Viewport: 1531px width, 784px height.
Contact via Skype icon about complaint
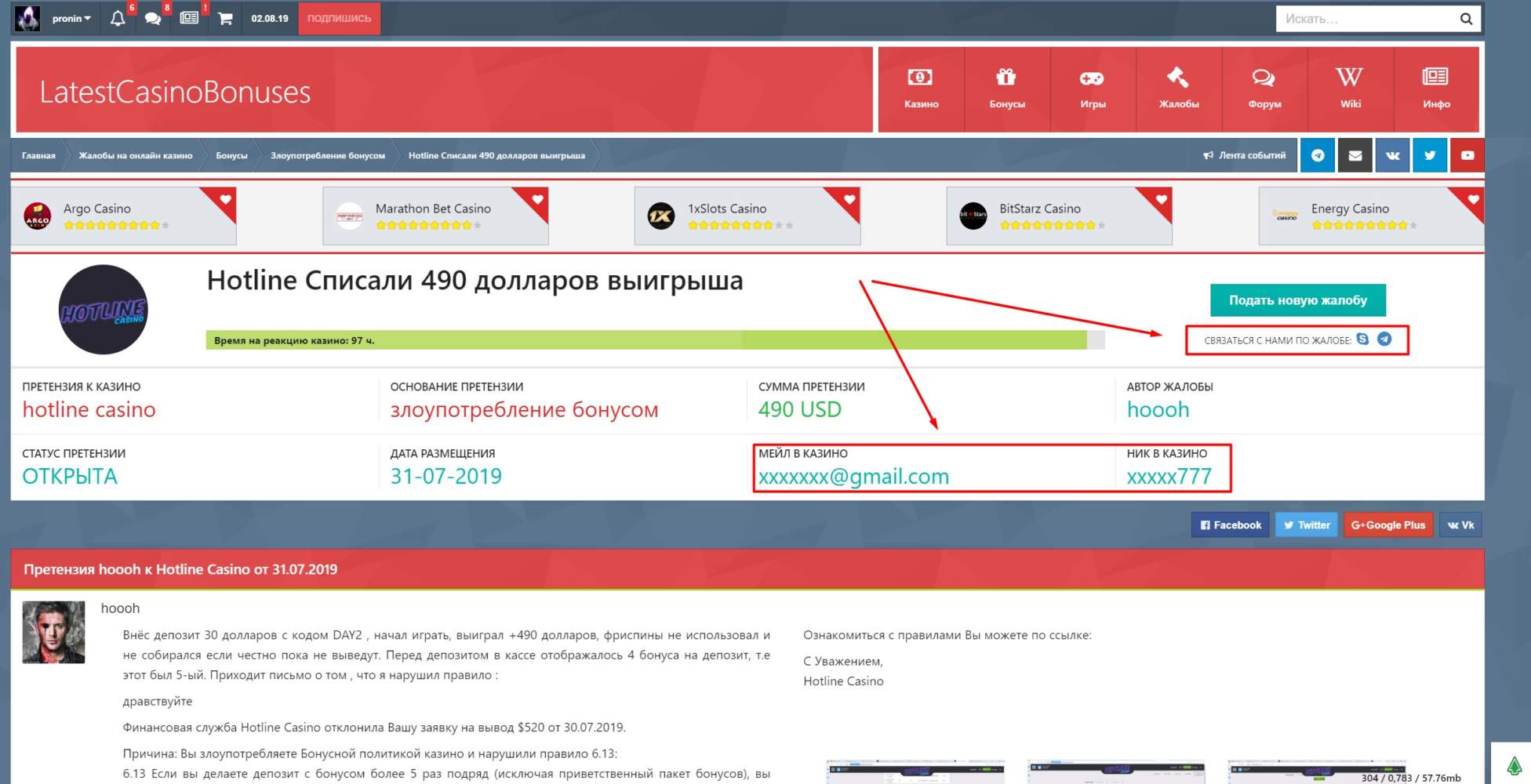point(1362,339)
